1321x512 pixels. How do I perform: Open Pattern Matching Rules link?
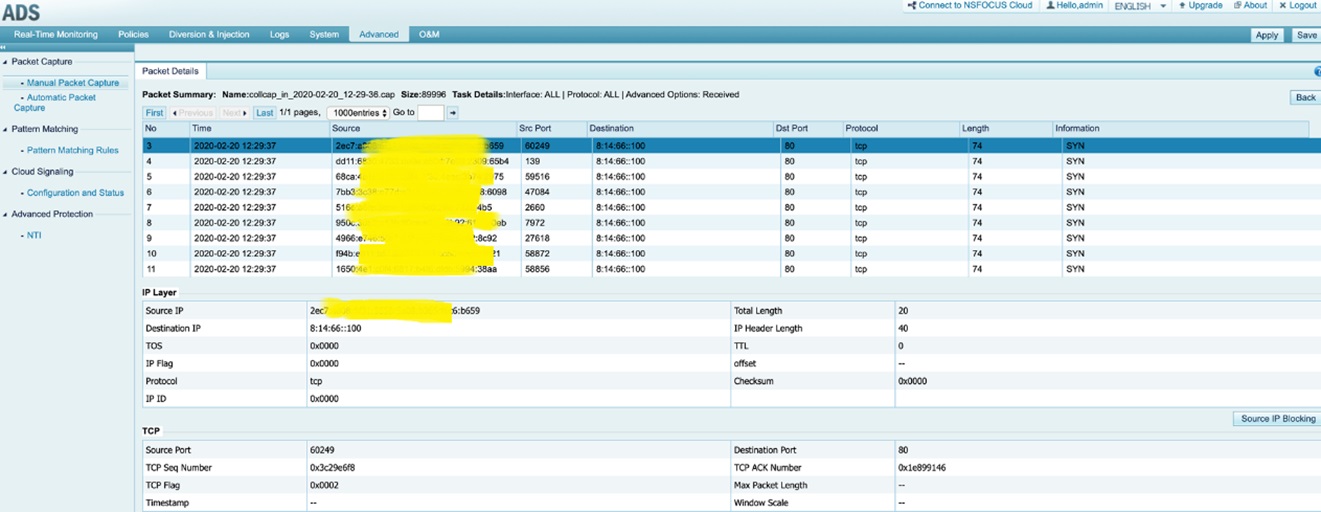tap(72, 150)
